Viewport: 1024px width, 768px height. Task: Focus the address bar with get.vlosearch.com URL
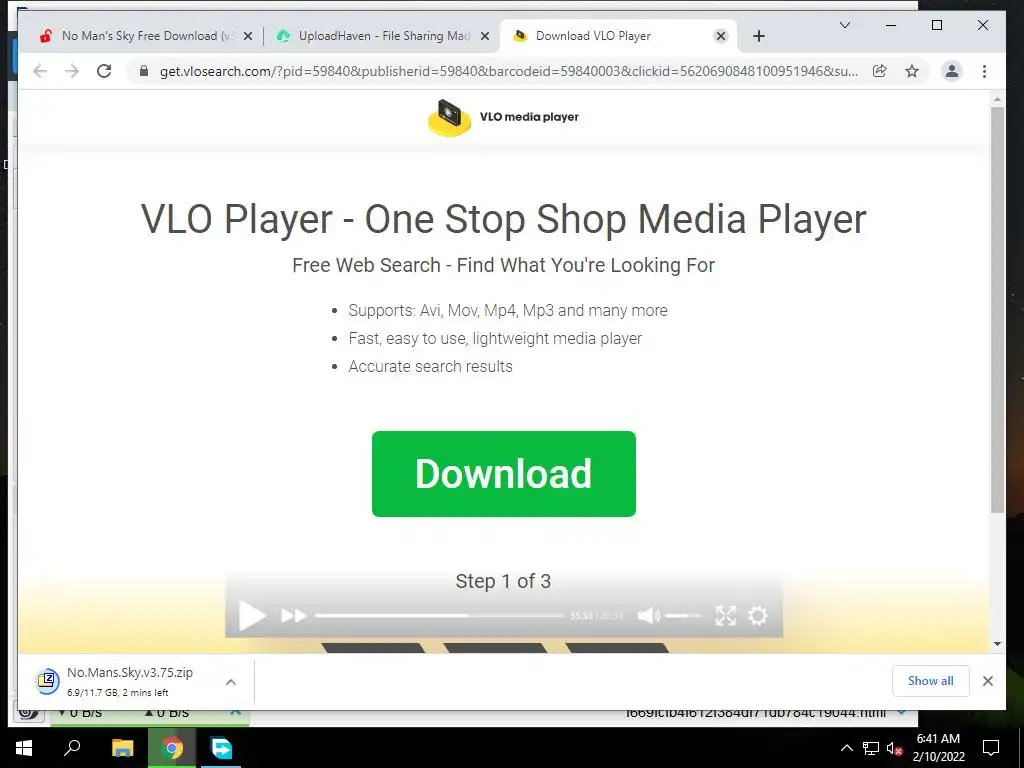[509, 71]
